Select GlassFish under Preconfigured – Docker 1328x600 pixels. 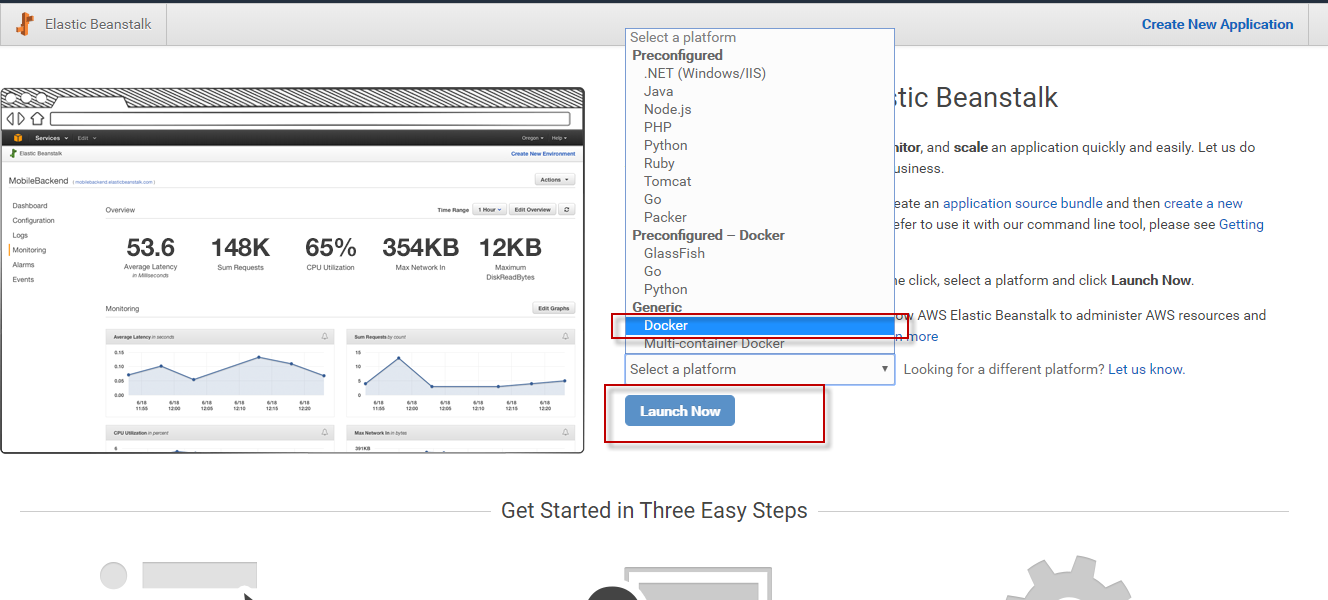tap(674, 253)
